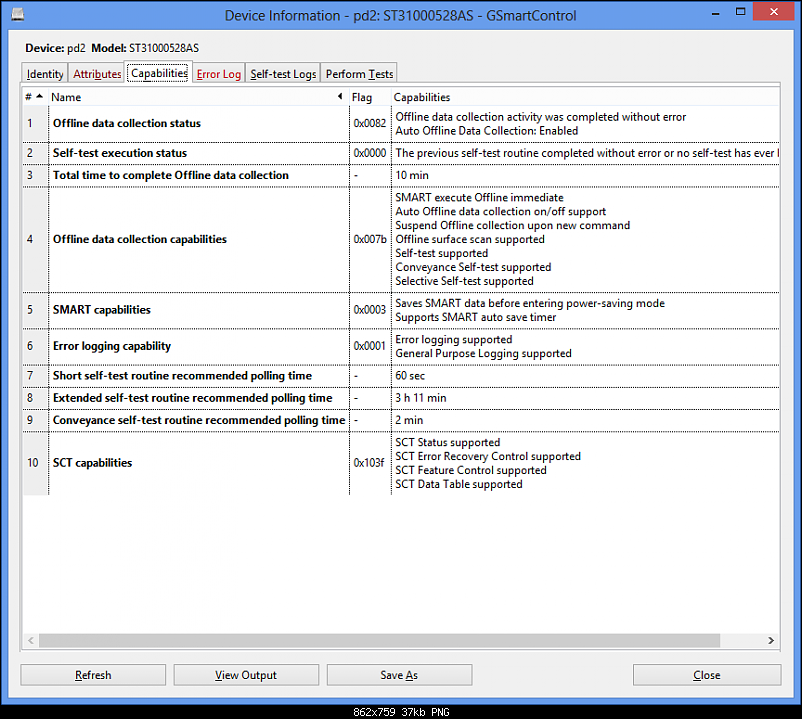This screenshot has width=802, height=719.
Task: Click the View Output button
Action: [246, 675]
